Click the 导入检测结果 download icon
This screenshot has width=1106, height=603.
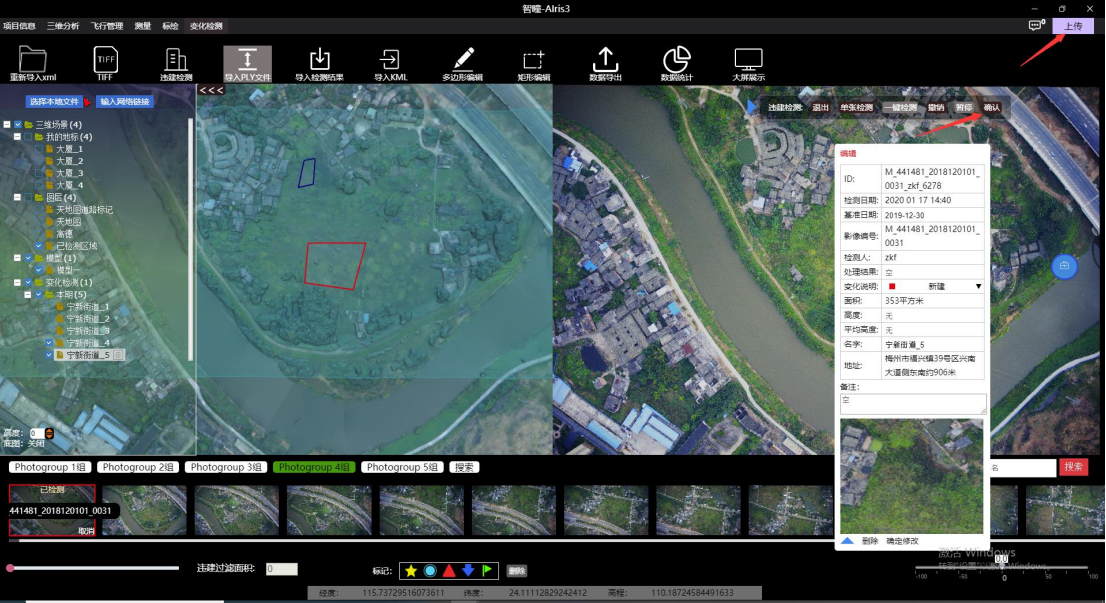pyautogui.click(x=319, y=59)
